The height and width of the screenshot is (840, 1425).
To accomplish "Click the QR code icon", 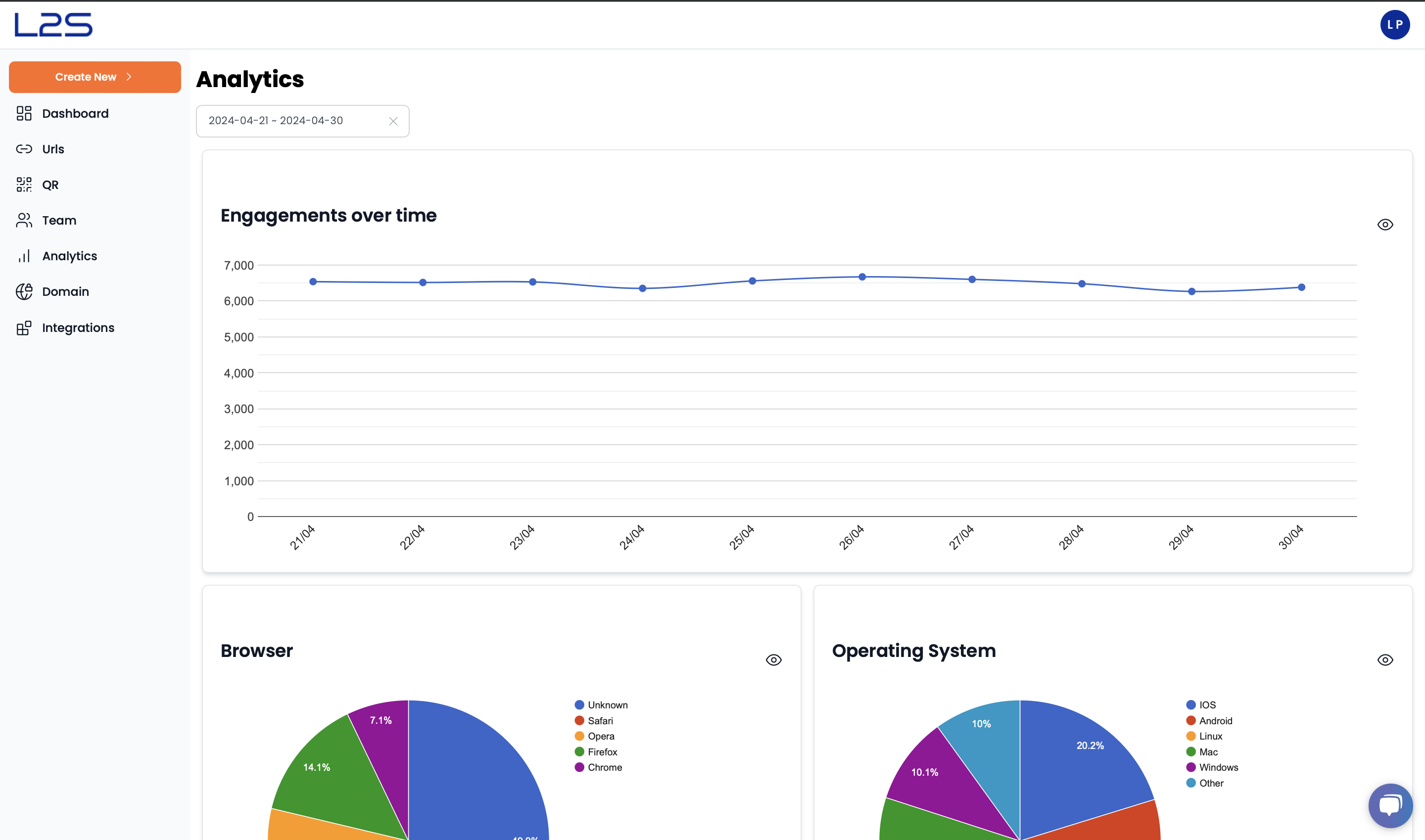I will point(24,185).
